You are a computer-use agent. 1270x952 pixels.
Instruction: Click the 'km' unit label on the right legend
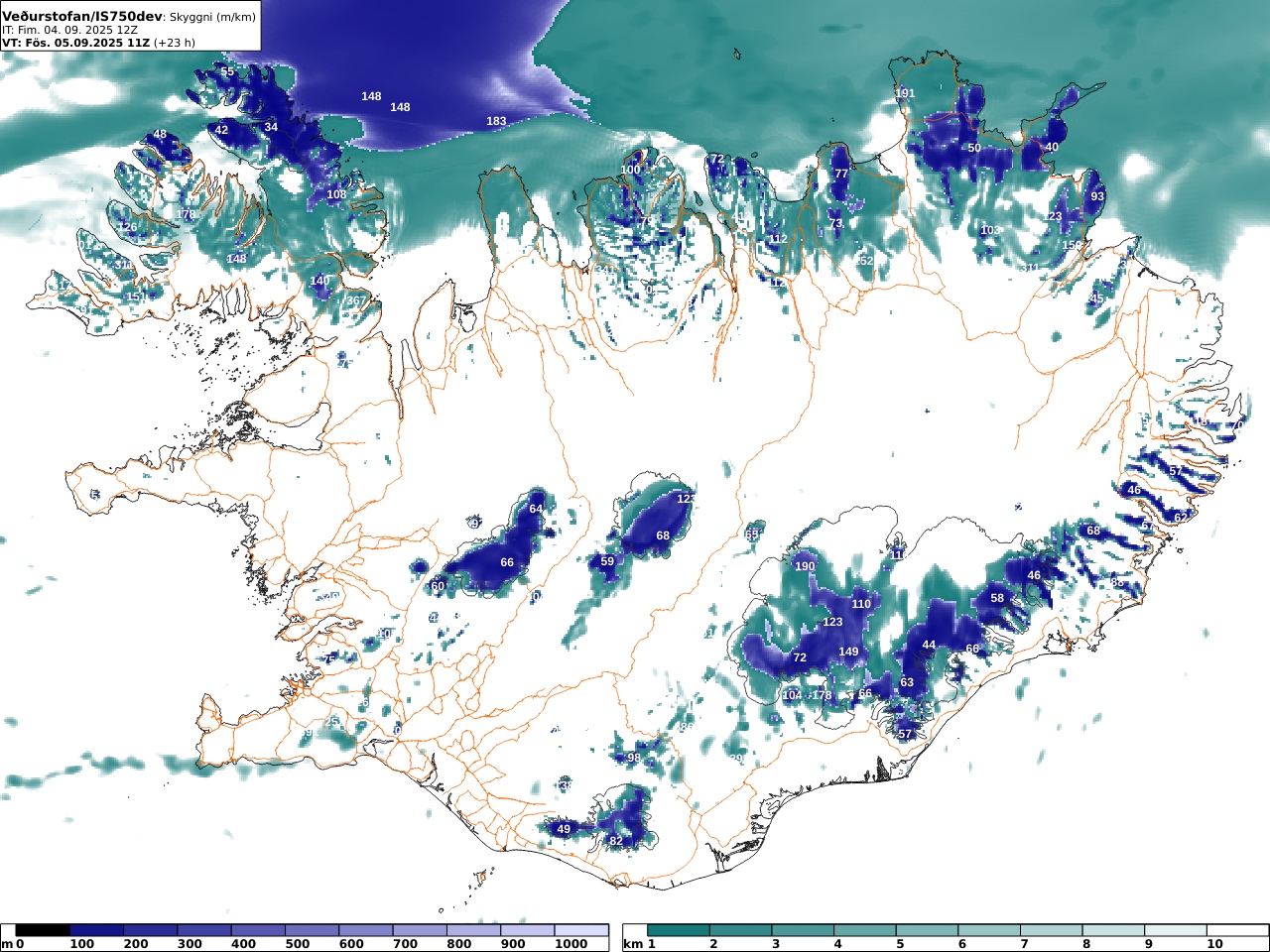633,945
